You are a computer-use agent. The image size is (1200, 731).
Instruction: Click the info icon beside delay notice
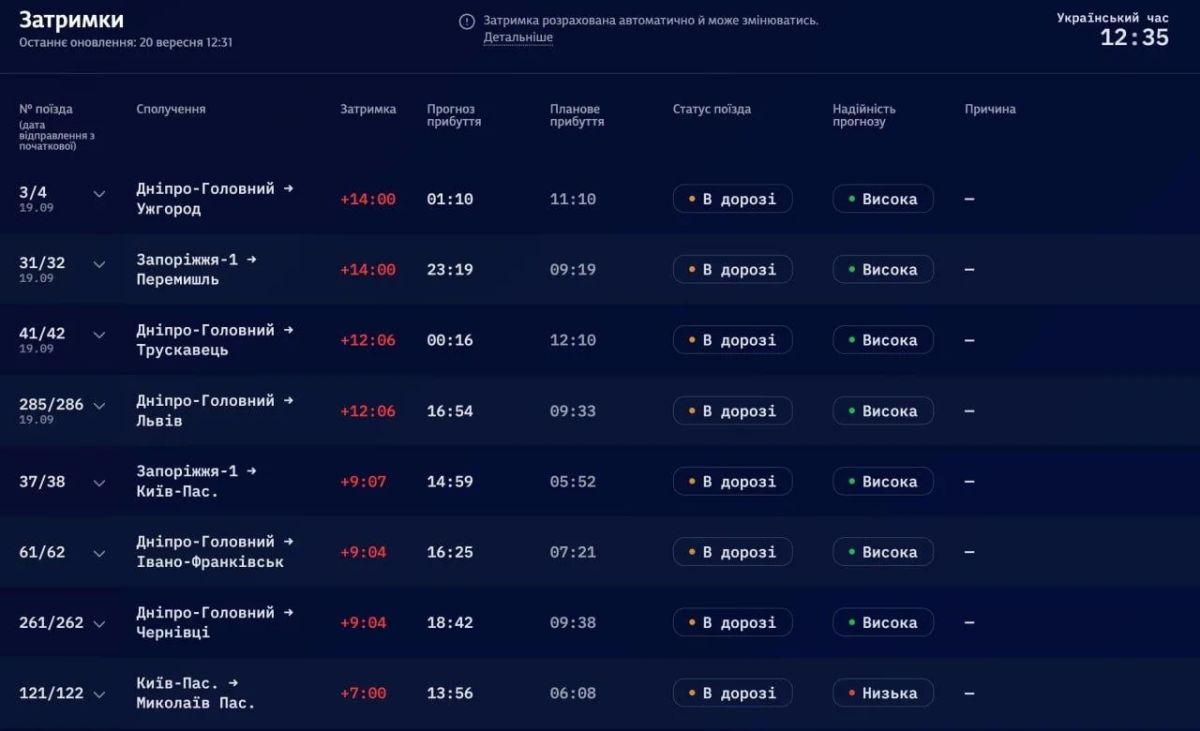click(x=466, y=21)
